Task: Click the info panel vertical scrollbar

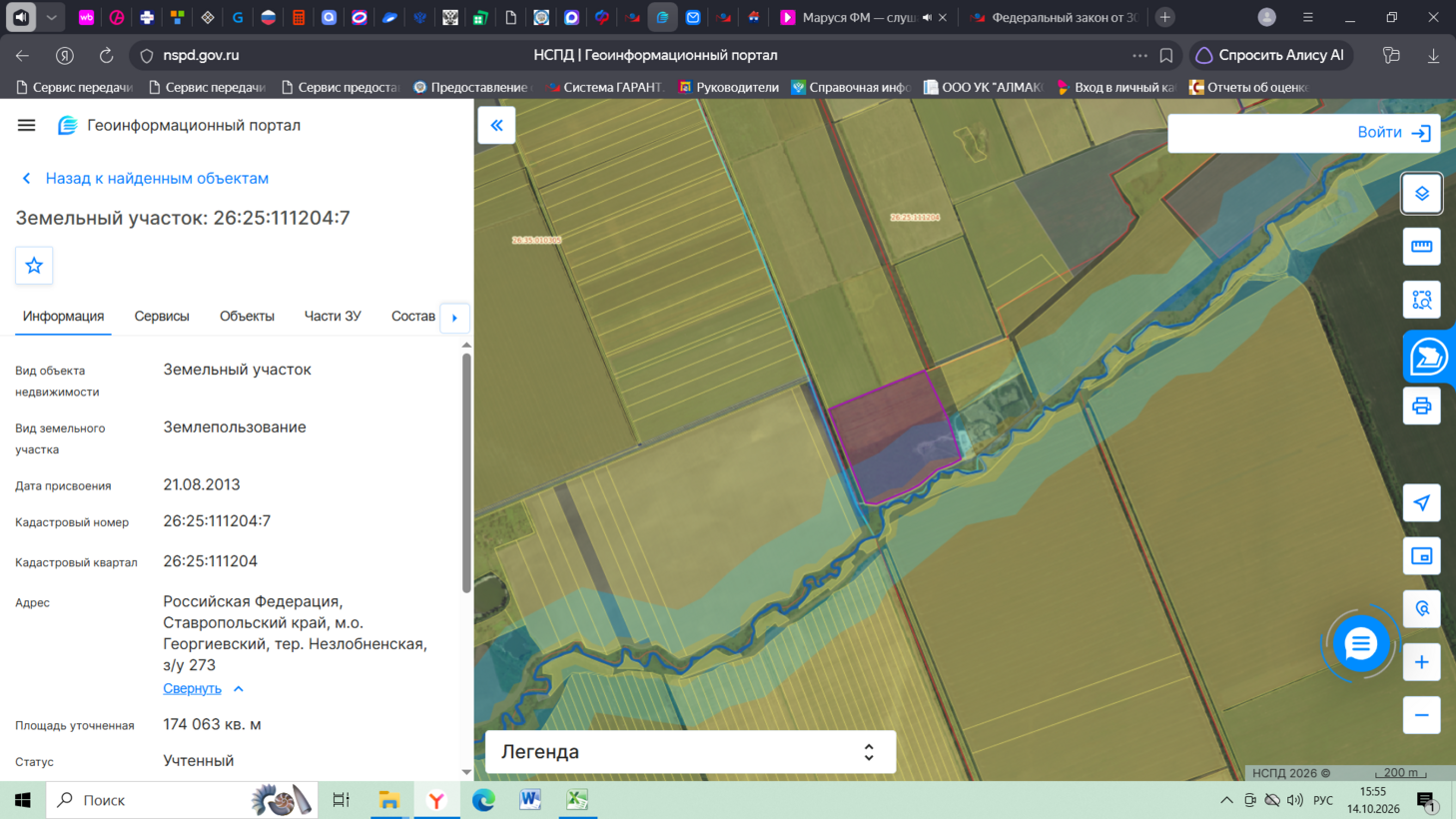Action: coord(466,472)
